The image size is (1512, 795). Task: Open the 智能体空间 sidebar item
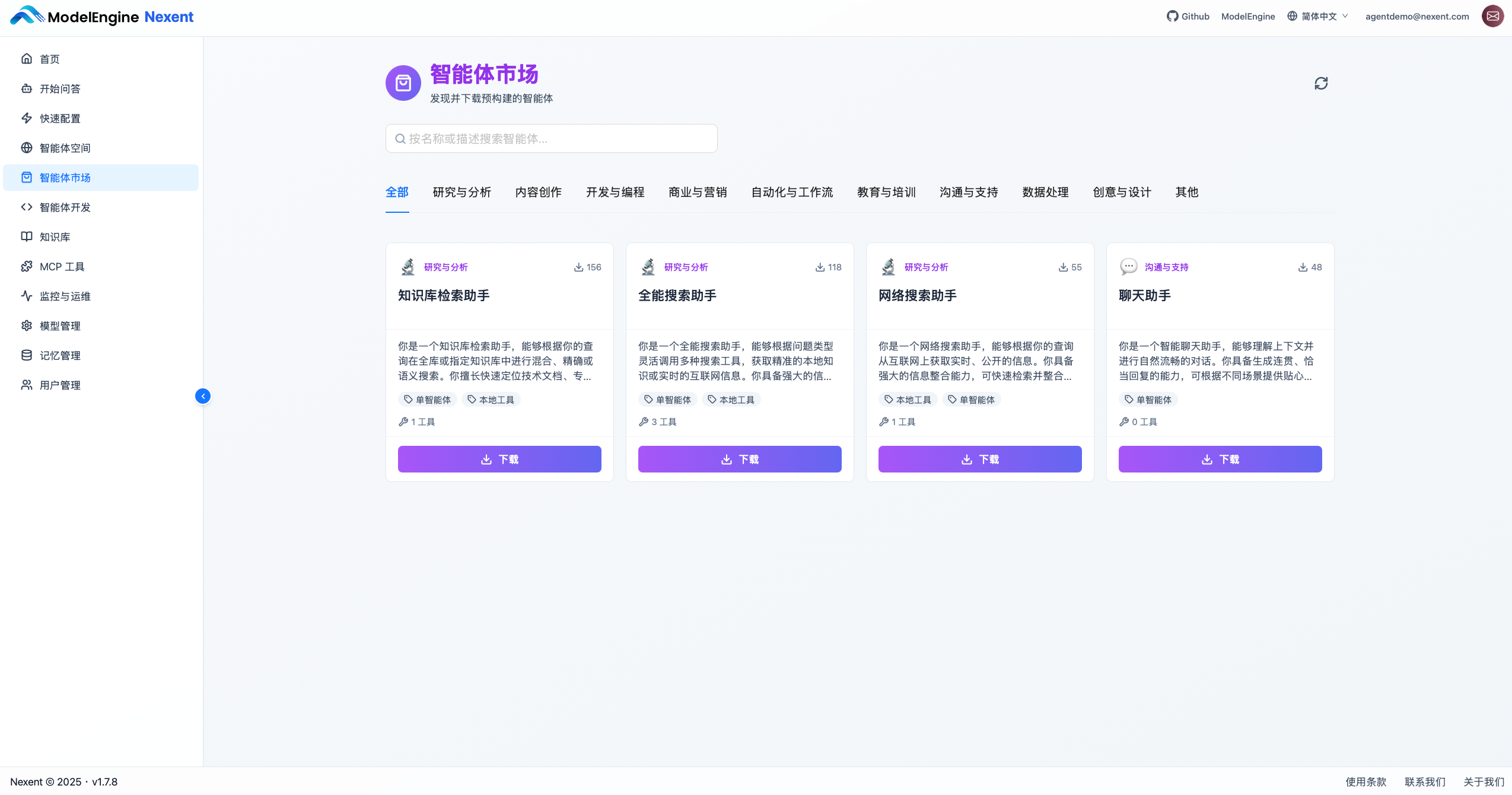point(65,148)
